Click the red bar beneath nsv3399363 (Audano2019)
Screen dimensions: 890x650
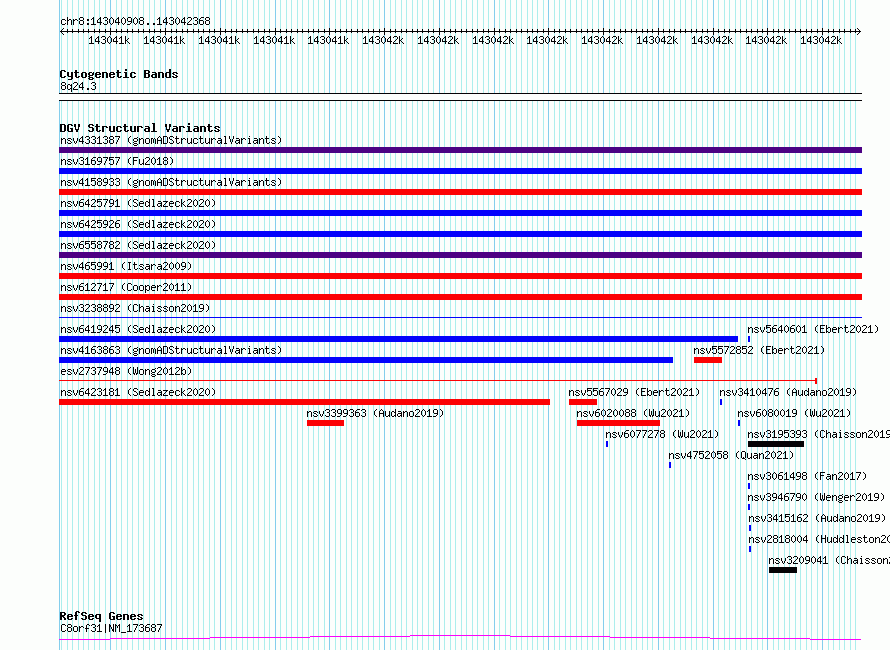(325, 423)
